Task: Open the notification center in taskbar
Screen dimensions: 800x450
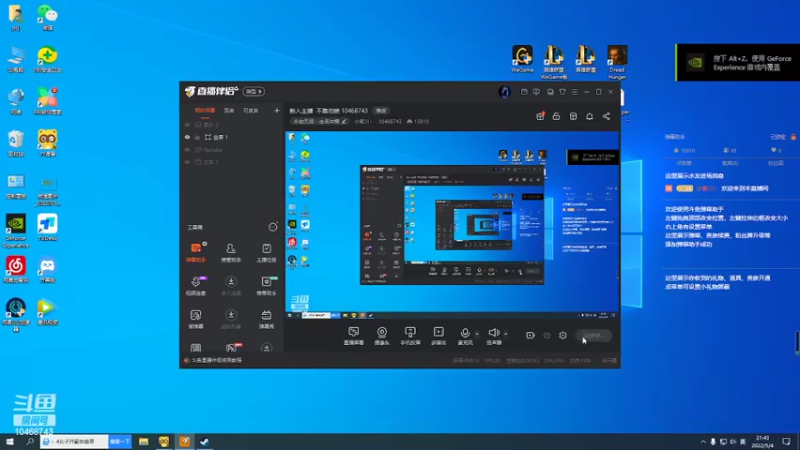Action: coord(786,441)
